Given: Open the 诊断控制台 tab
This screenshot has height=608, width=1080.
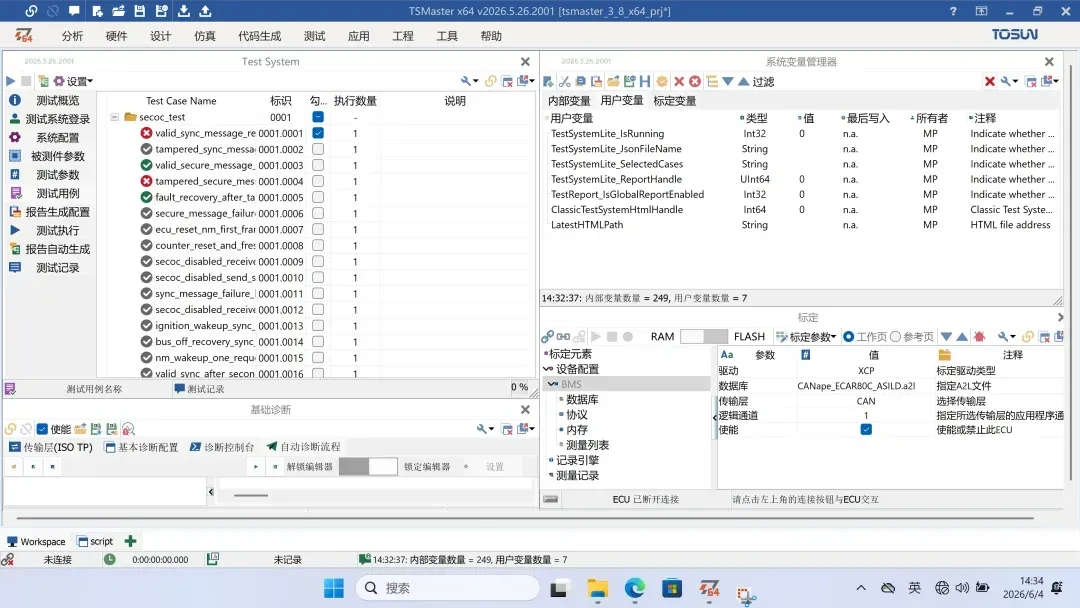Looking at the screenshot, I should click(222, 447).
